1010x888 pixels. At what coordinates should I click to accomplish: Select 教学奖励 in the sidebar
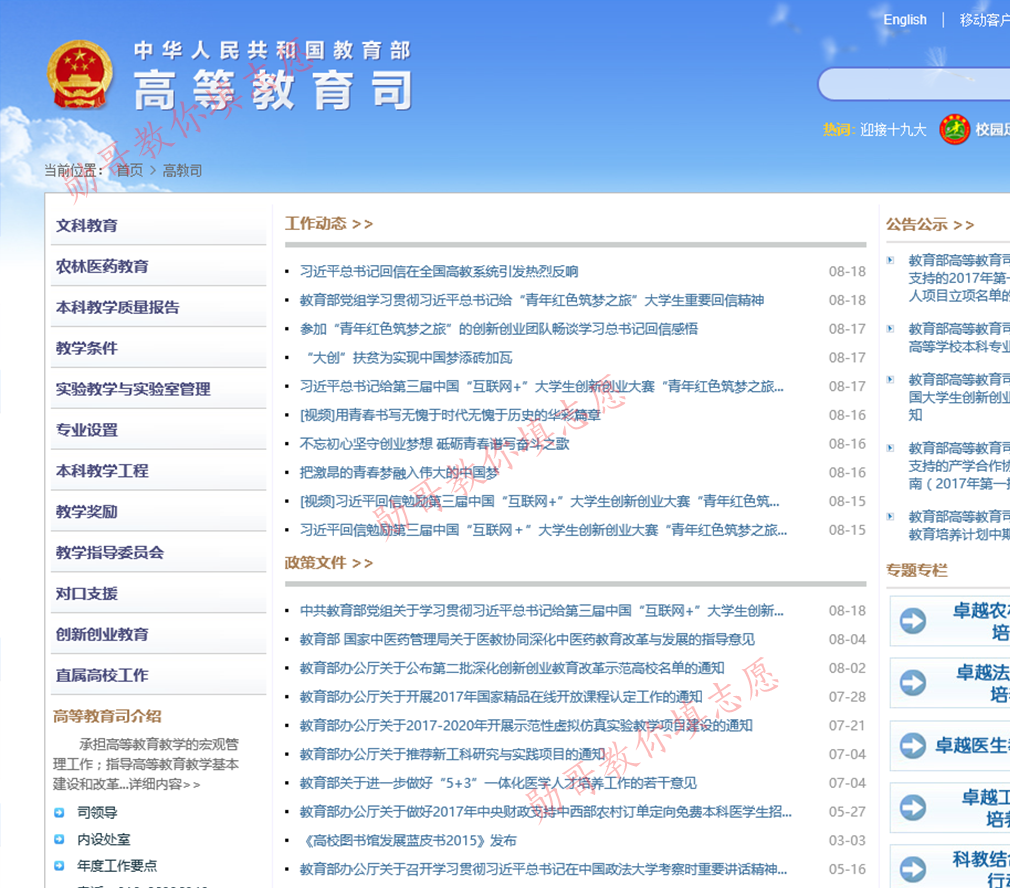click(x=87, y=512)
